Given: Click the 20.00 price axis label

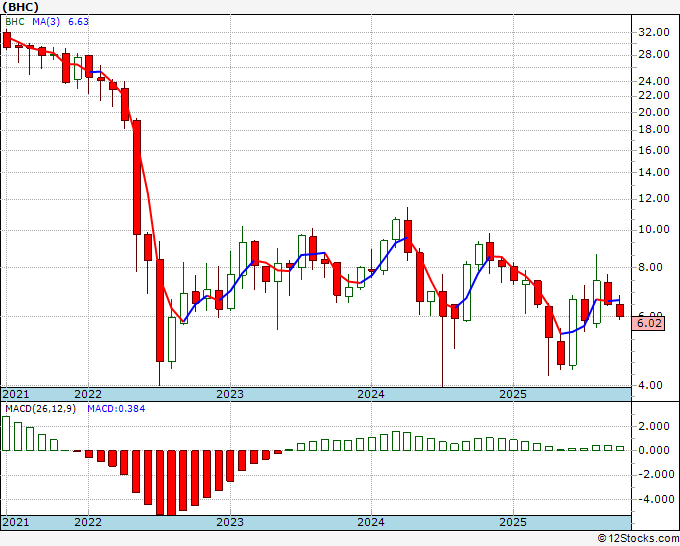Looking at the screenshot, I should [x=654, y=112].
